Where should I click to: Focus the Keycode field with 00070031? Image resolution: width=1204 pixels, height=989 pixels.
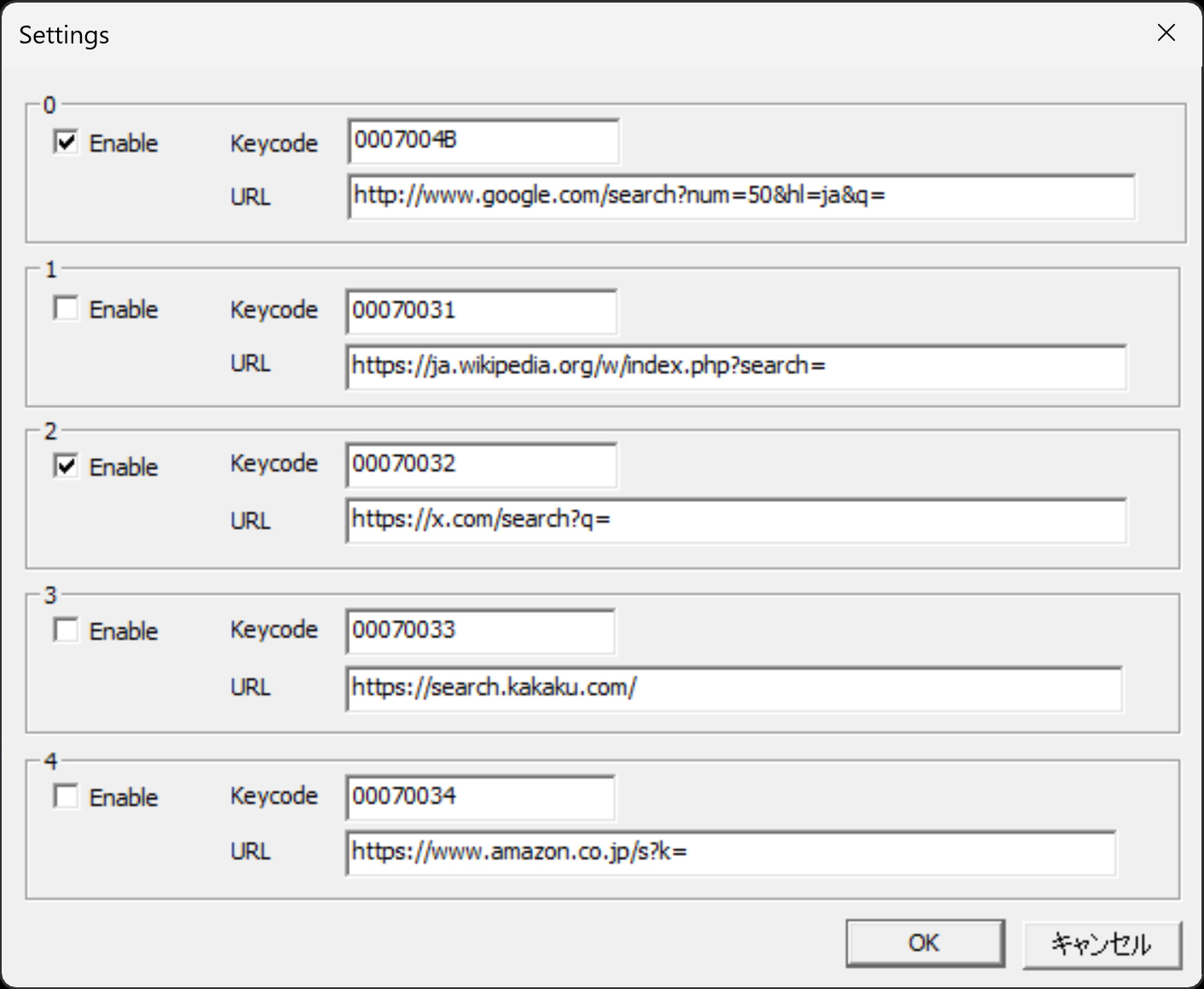(x=481, y=311)
